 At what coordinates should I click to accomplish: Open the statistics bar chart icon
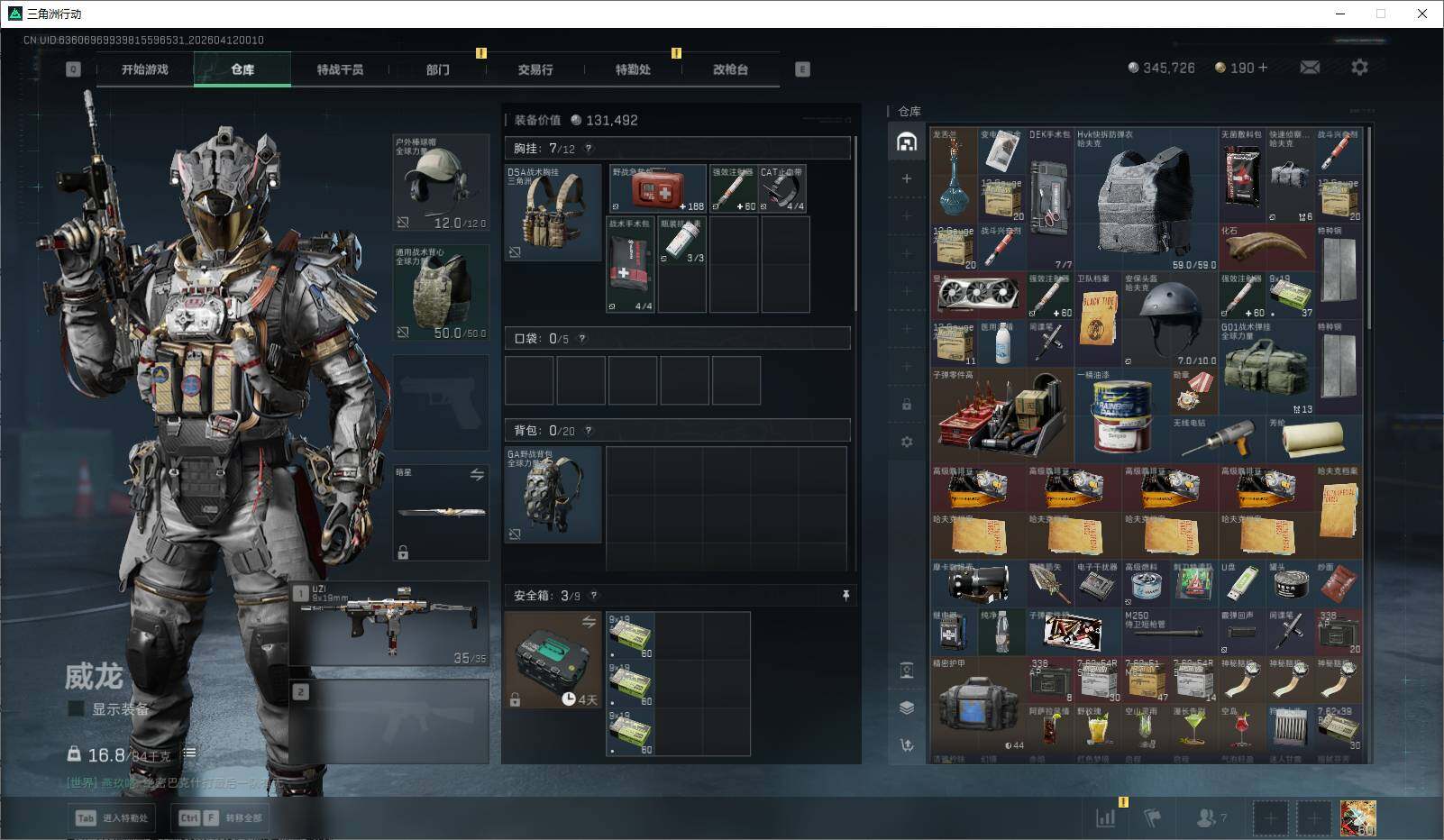(1105, 817)
